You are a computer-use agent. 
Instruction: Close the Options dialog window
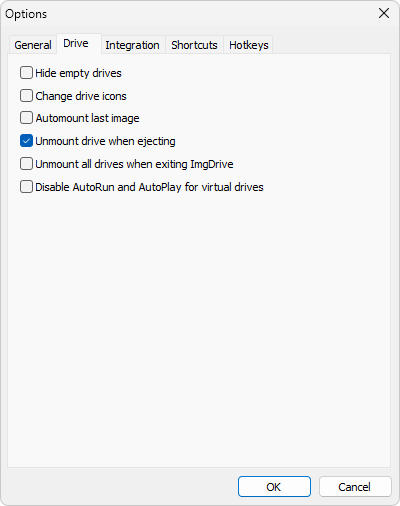[384, 13]
